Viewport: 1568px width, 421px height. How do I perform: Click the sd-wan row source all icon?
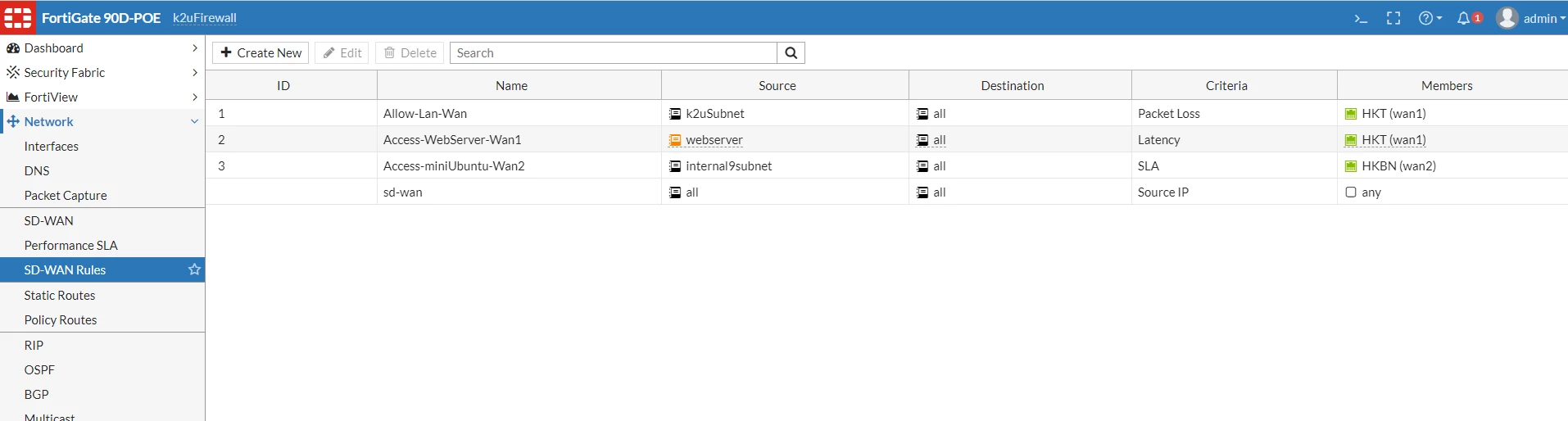coord(675,192)
